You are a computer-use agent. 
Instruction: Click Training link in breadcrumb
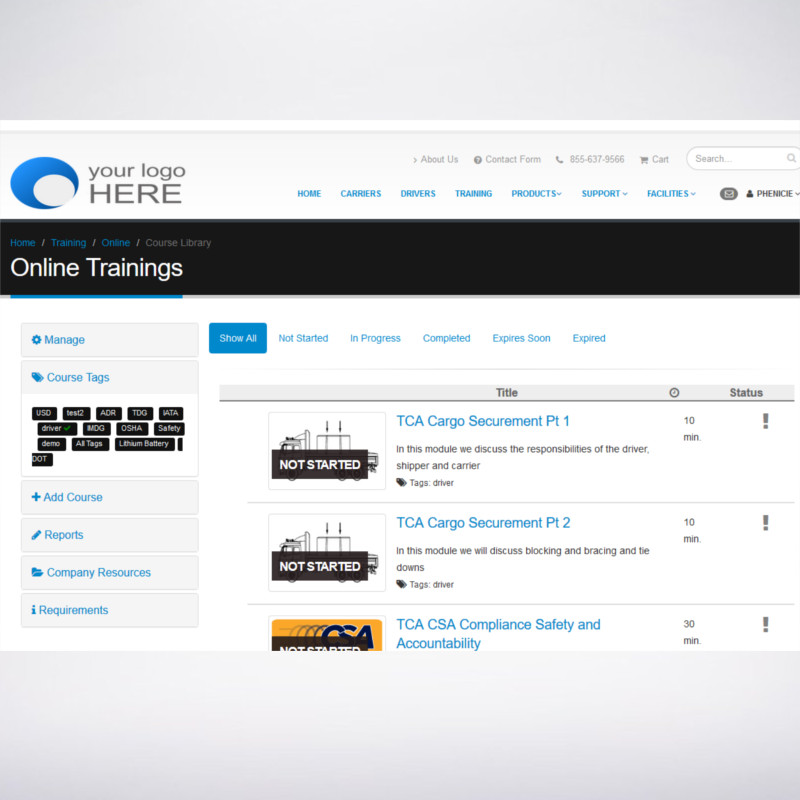(68, 243)
